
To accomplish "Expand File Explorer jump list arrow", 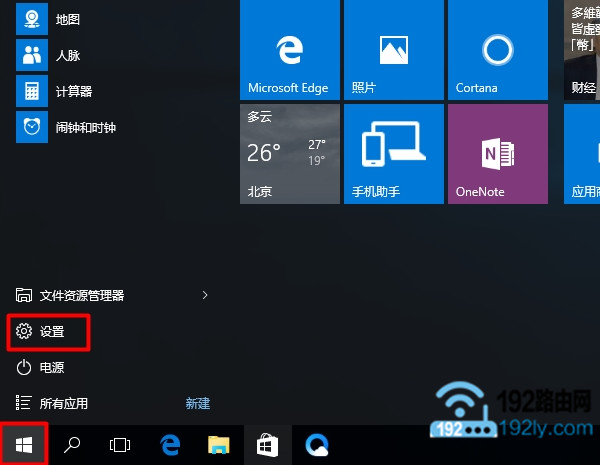I will point(205,295).
